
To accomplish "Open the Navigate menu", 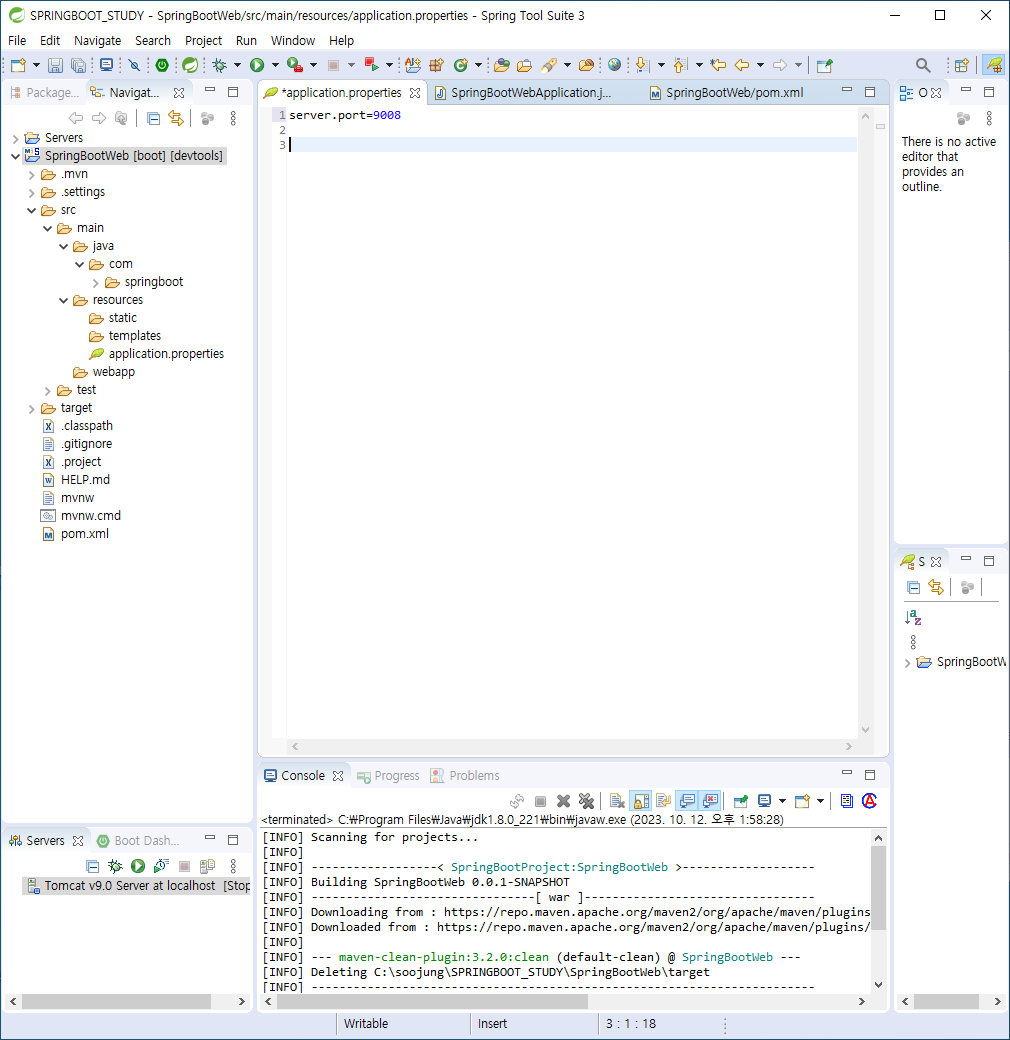I will point(97,40).
